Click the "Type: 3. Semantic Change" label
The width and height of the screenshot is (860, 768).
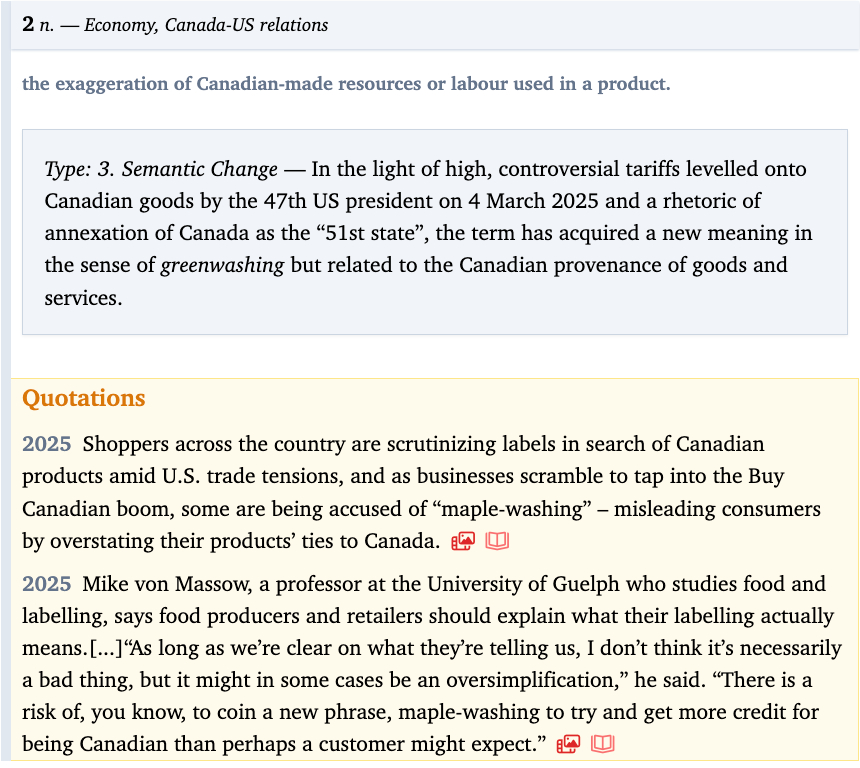point(161,169)
